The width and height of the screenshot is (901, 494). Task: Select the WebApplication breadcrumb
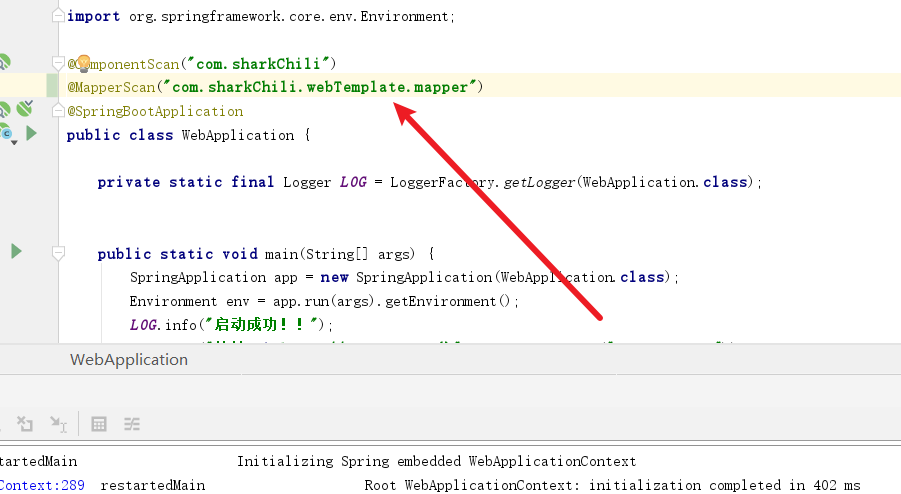point(128,360)
